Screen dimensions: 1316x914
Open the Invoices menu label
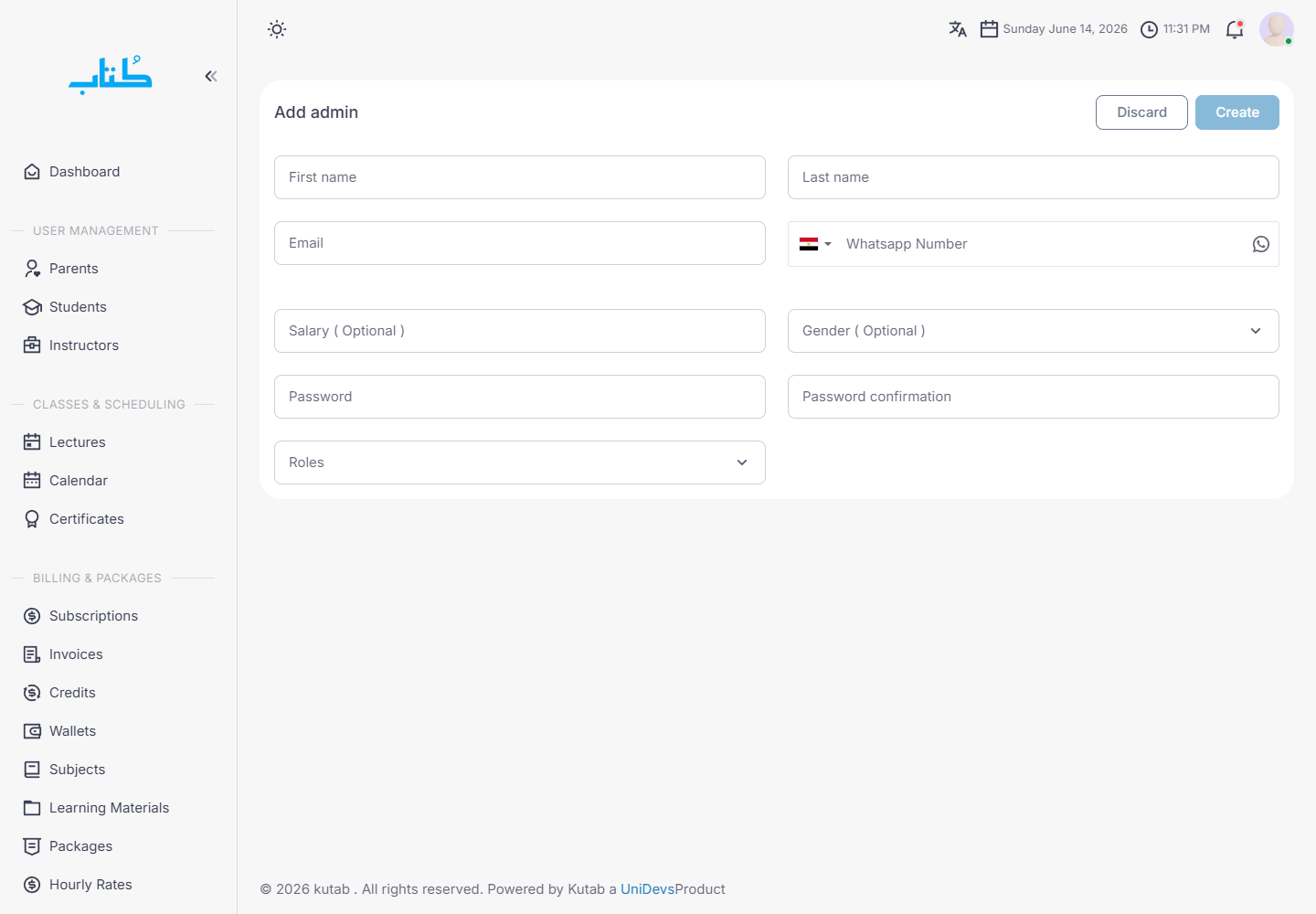[x=76, y=654]
